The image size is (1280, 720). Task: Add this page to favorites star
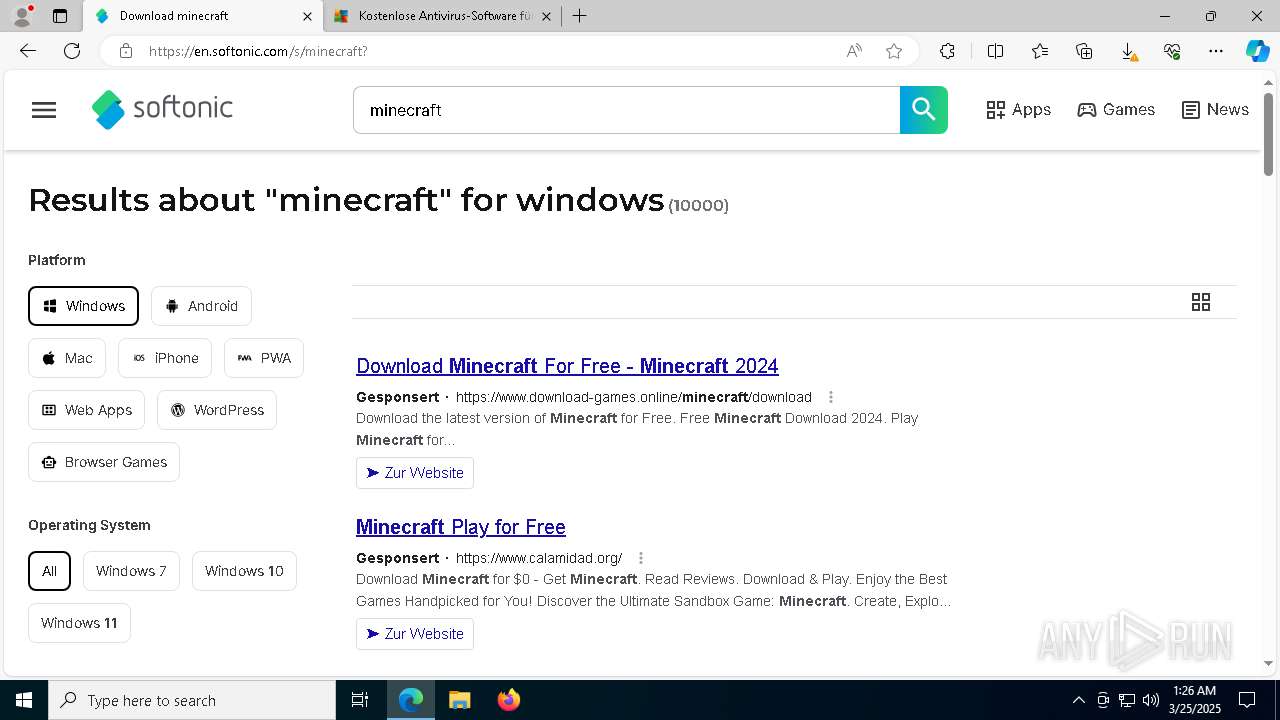(x=894, y=51)
